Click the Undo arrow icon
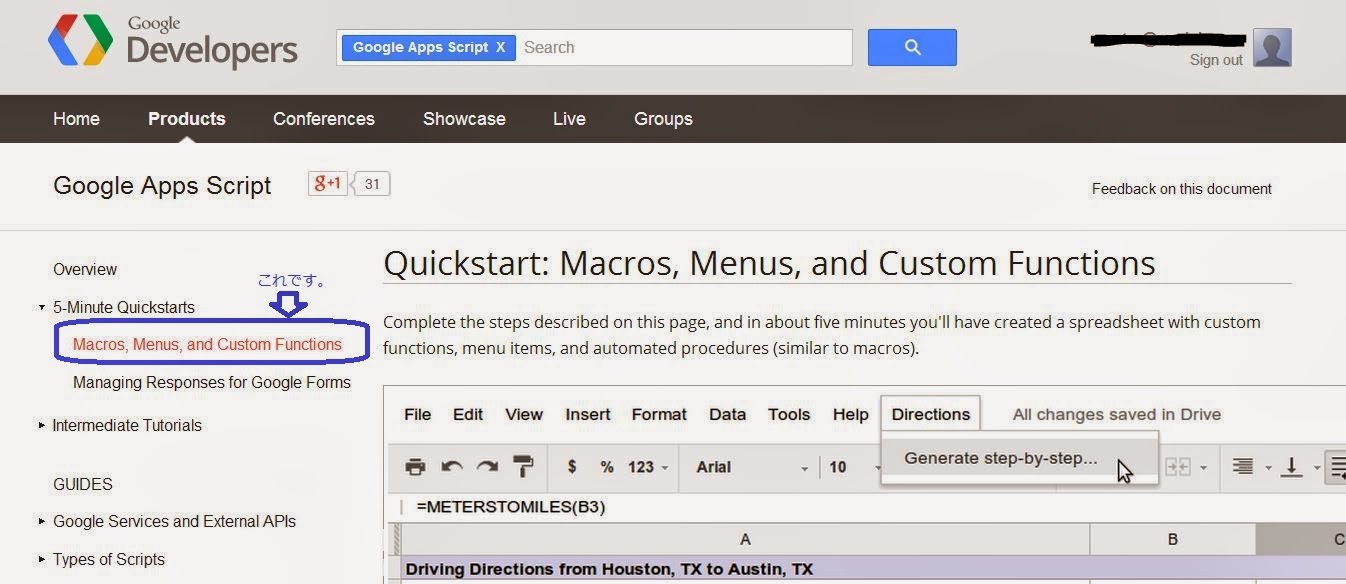The height and width of the screenshot is (584, 1346). pos(452,467)
